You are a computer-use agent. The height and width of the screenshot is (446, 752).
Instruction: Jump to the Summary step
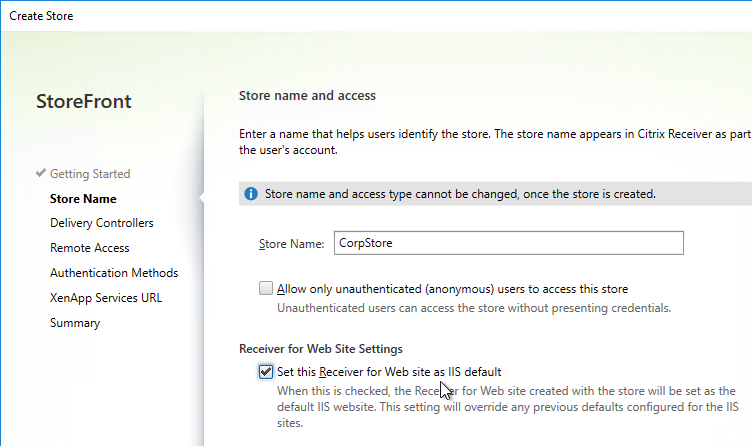click(75, 323)
